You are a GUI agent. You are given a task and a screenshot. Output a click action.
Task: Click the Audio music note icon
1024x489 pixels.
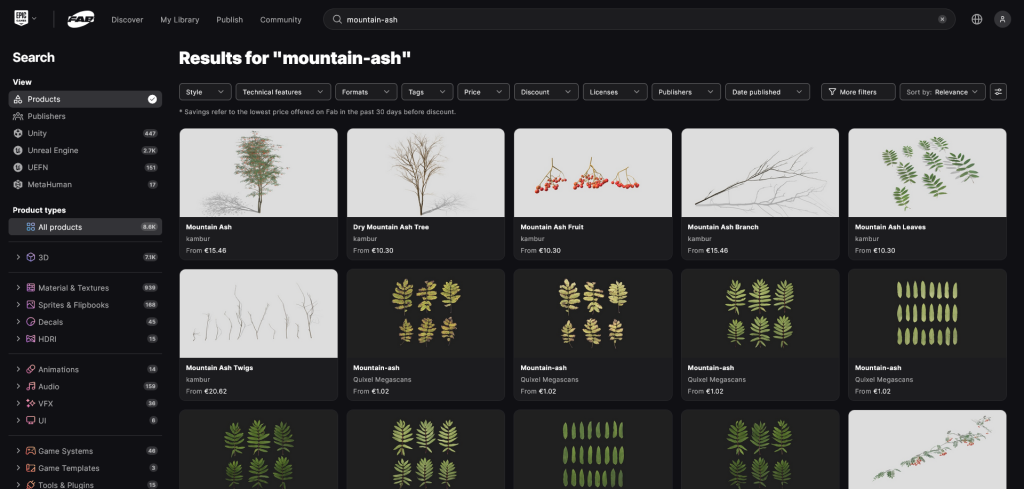pos(31,386)
